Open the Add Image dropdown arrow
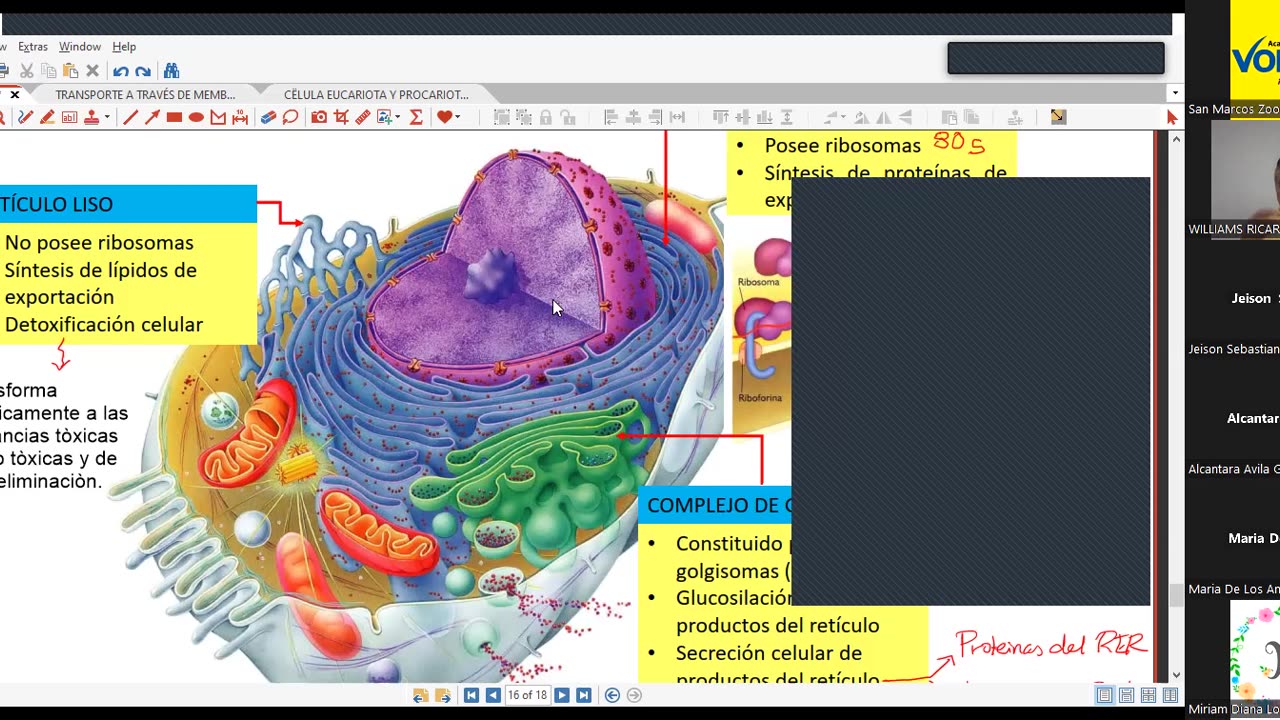This screenshot has width=1280, height=720. point(398,117)
